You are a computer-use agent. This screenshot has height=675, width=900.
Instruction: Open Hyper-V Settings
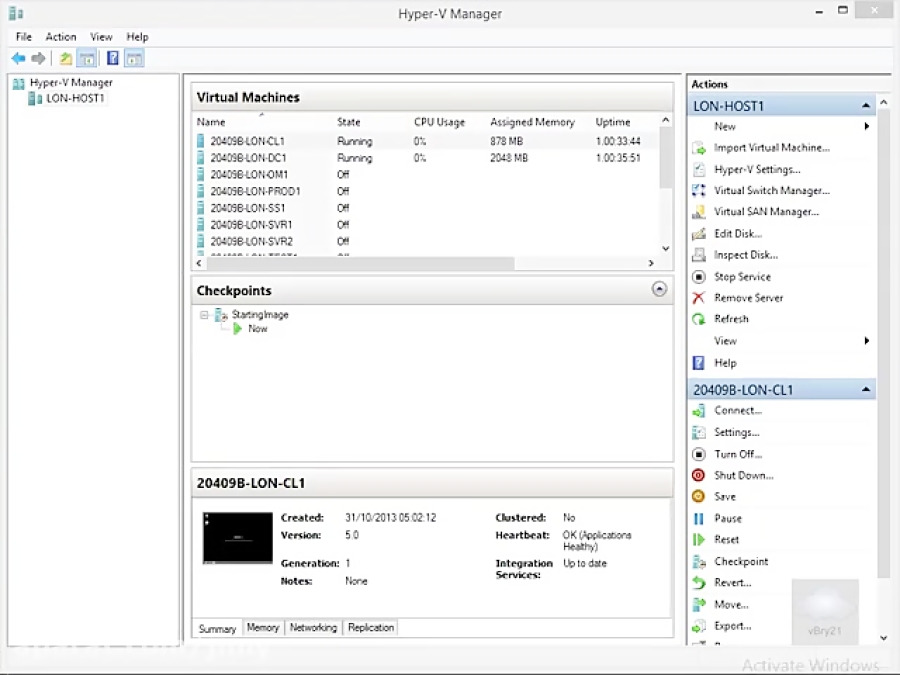point(756,169)
